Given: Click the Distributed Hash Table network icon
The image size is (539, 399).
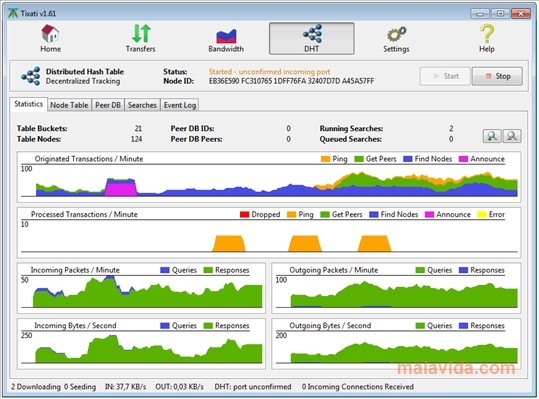Looking at the screenshot, I should click(31, 76).
